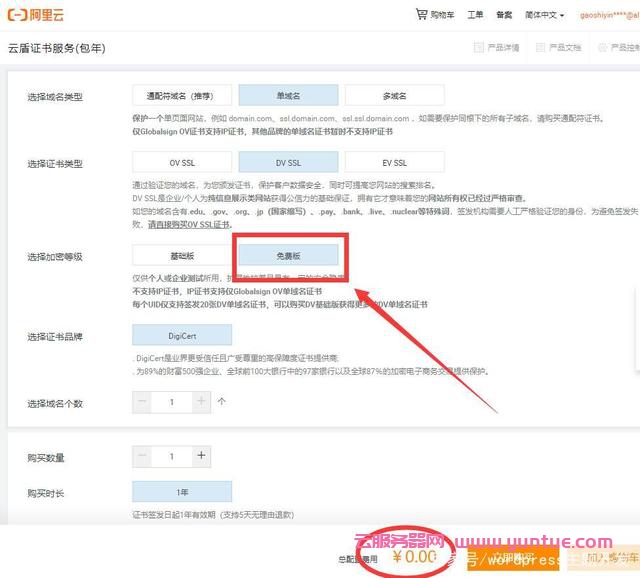Click into the purchase quantity input field

pos(172,456)
